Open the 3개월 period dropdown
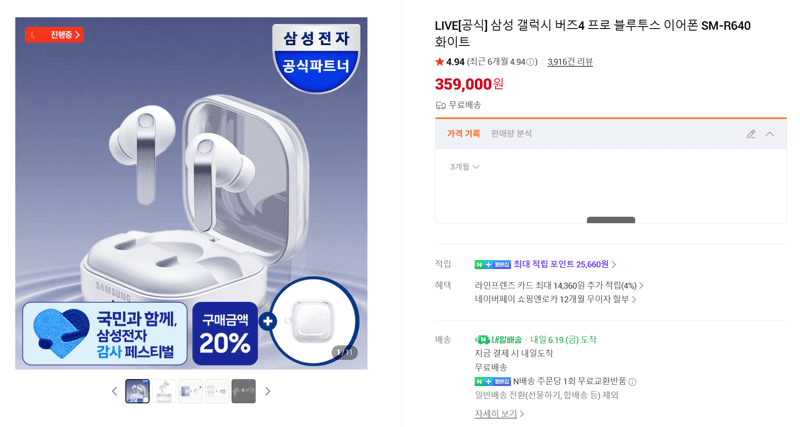 464,167
